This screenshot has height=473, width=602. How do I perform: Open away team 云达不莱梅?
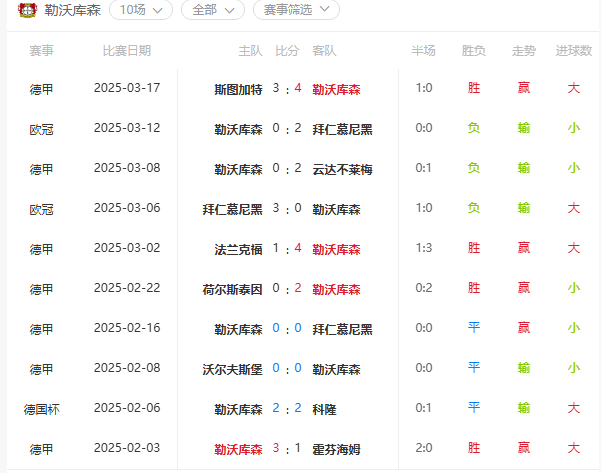pos(342,169)
